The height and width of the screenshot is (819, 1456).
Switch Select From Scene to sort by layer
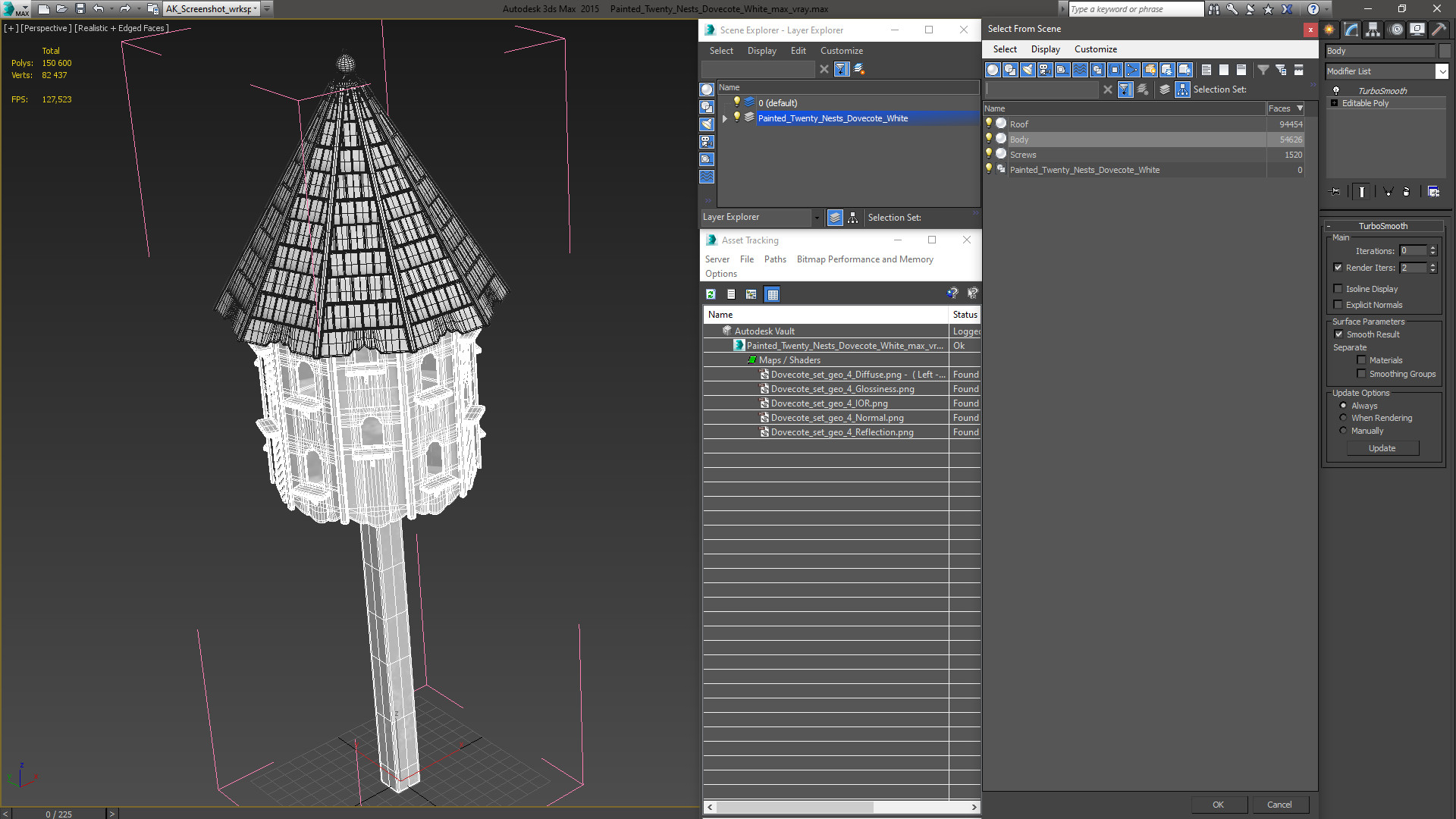coord(1165,89)
